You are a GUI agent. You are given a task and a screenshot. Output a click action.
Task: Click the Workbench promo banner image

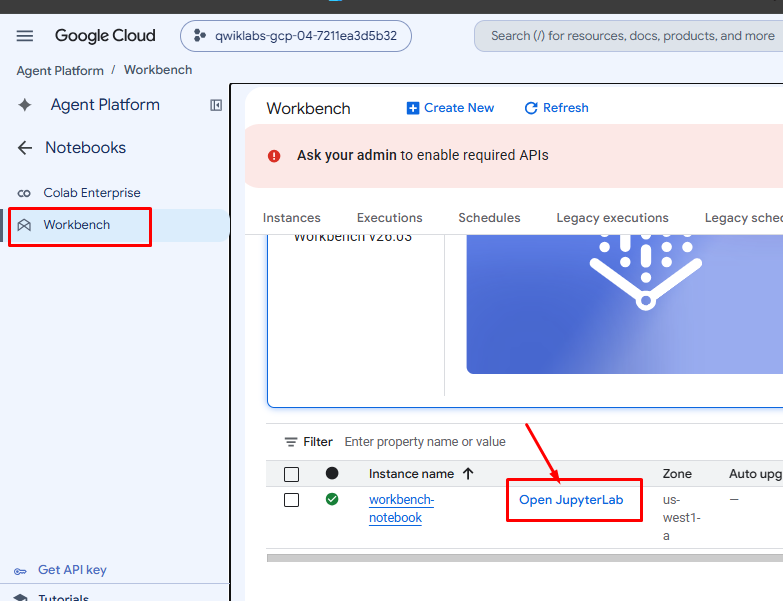point(625,303)
